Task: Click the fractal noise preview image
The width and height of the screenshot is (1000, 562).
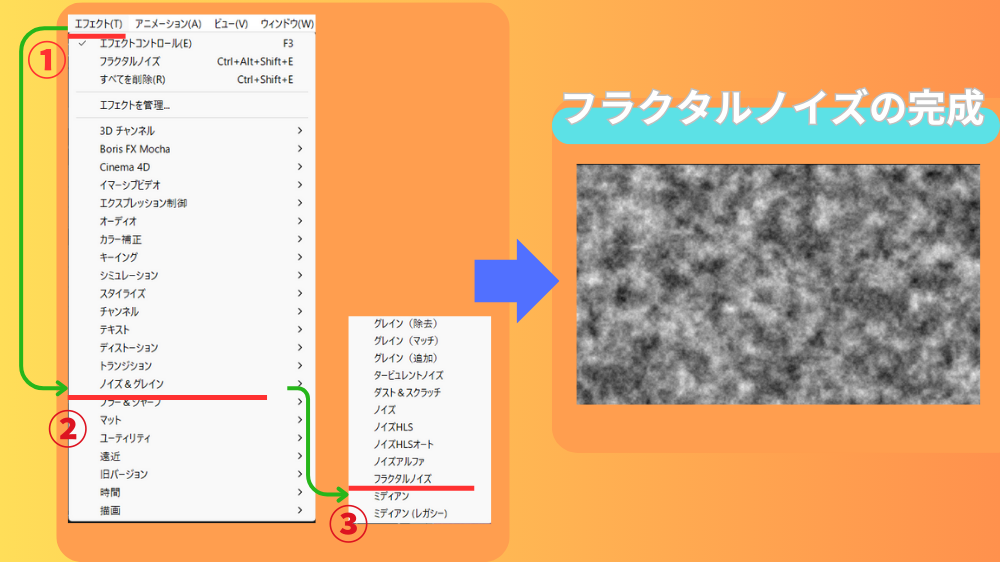Action: [x=778, y=284]
